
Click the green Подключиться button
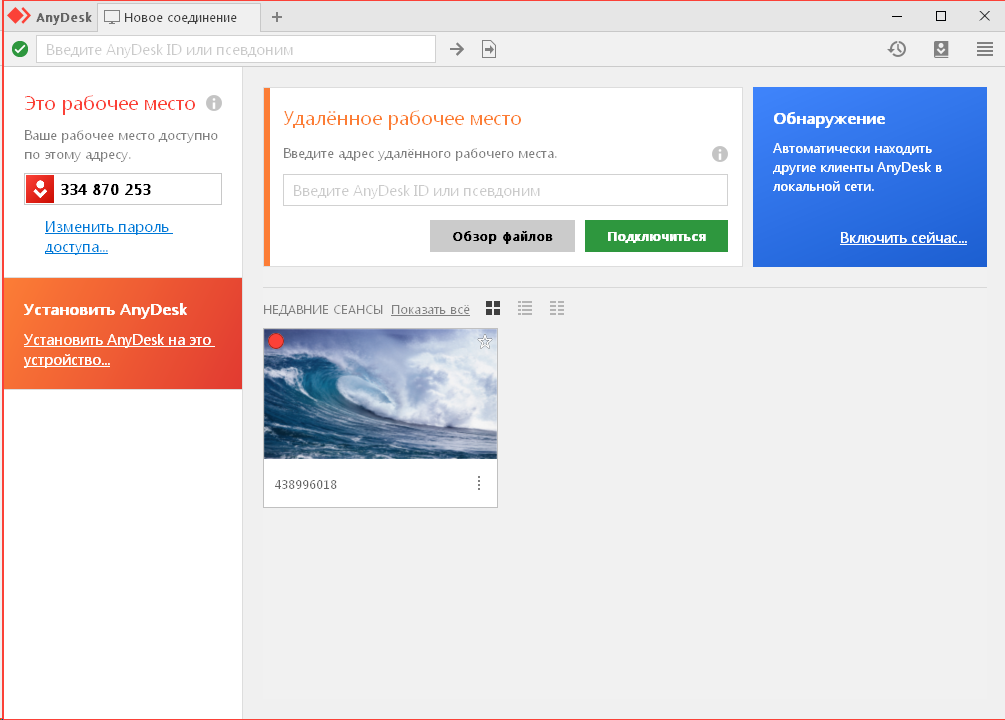tap(656, 236)
